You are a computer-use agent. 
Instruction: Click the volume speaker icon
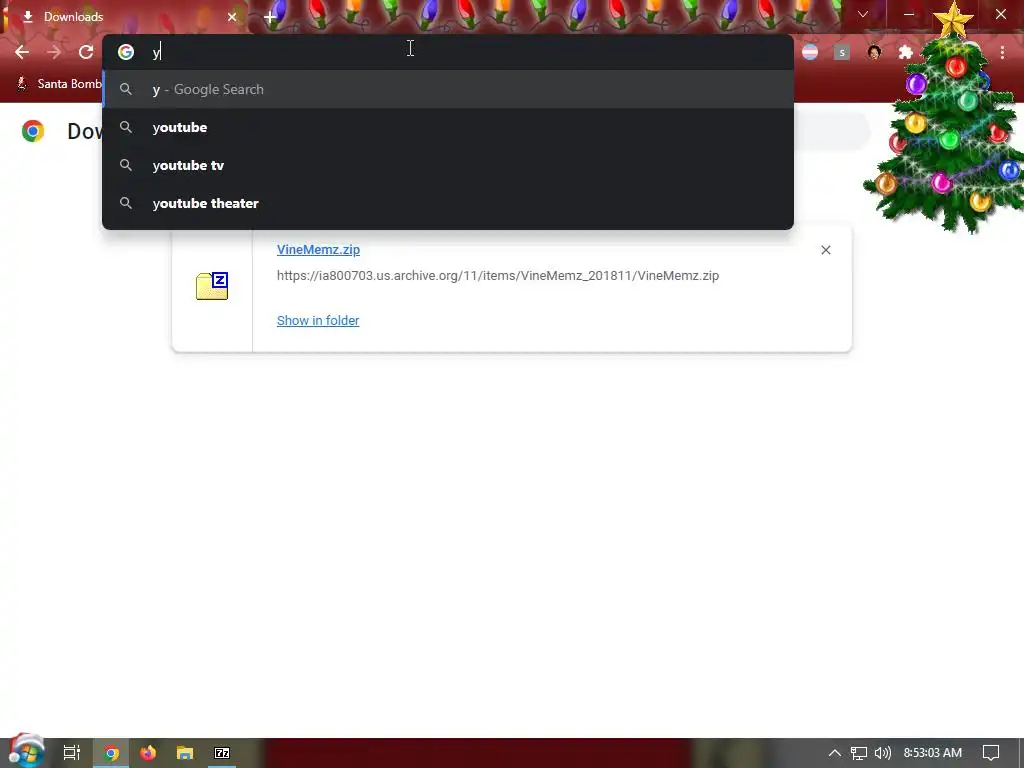tap(883, 753)
